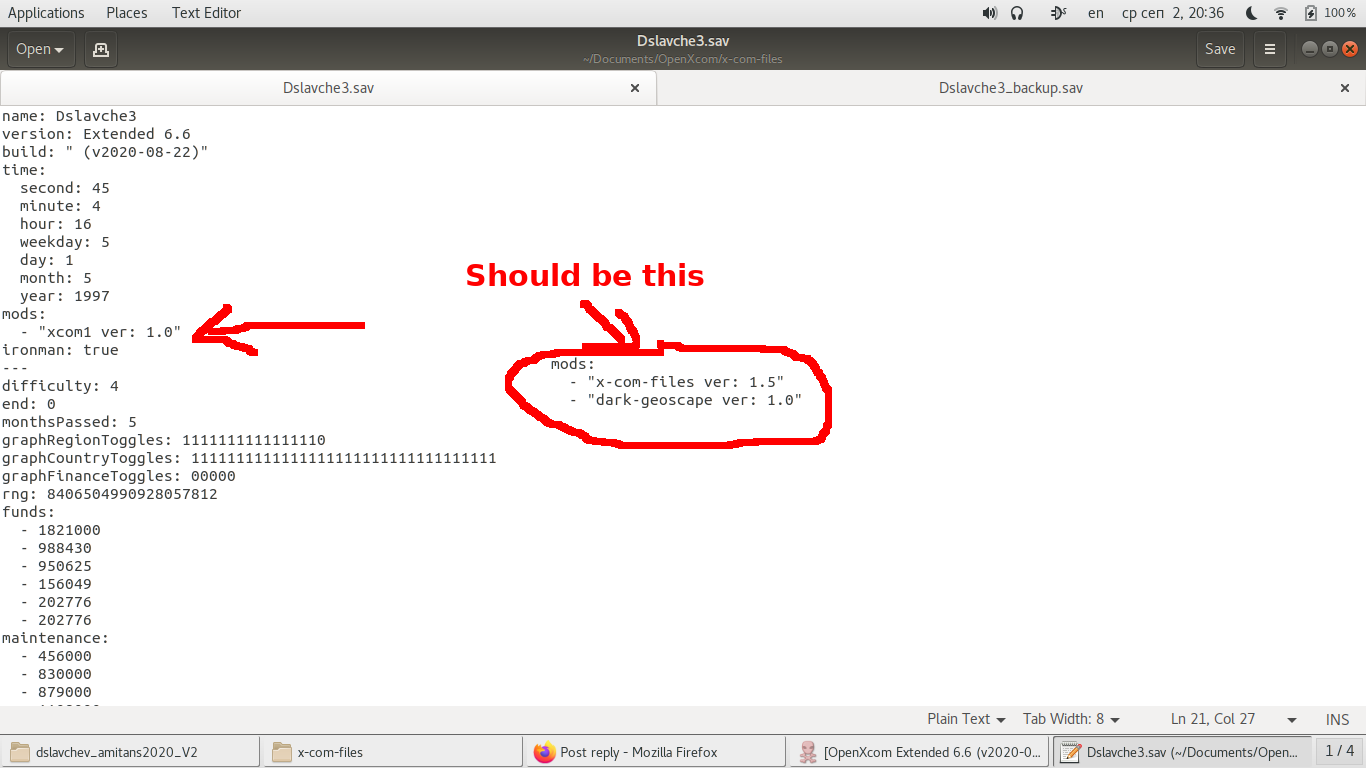Open the Applications menu
Image resolution: width=1366 pixels, height=768 pixels.
[46, 13]
